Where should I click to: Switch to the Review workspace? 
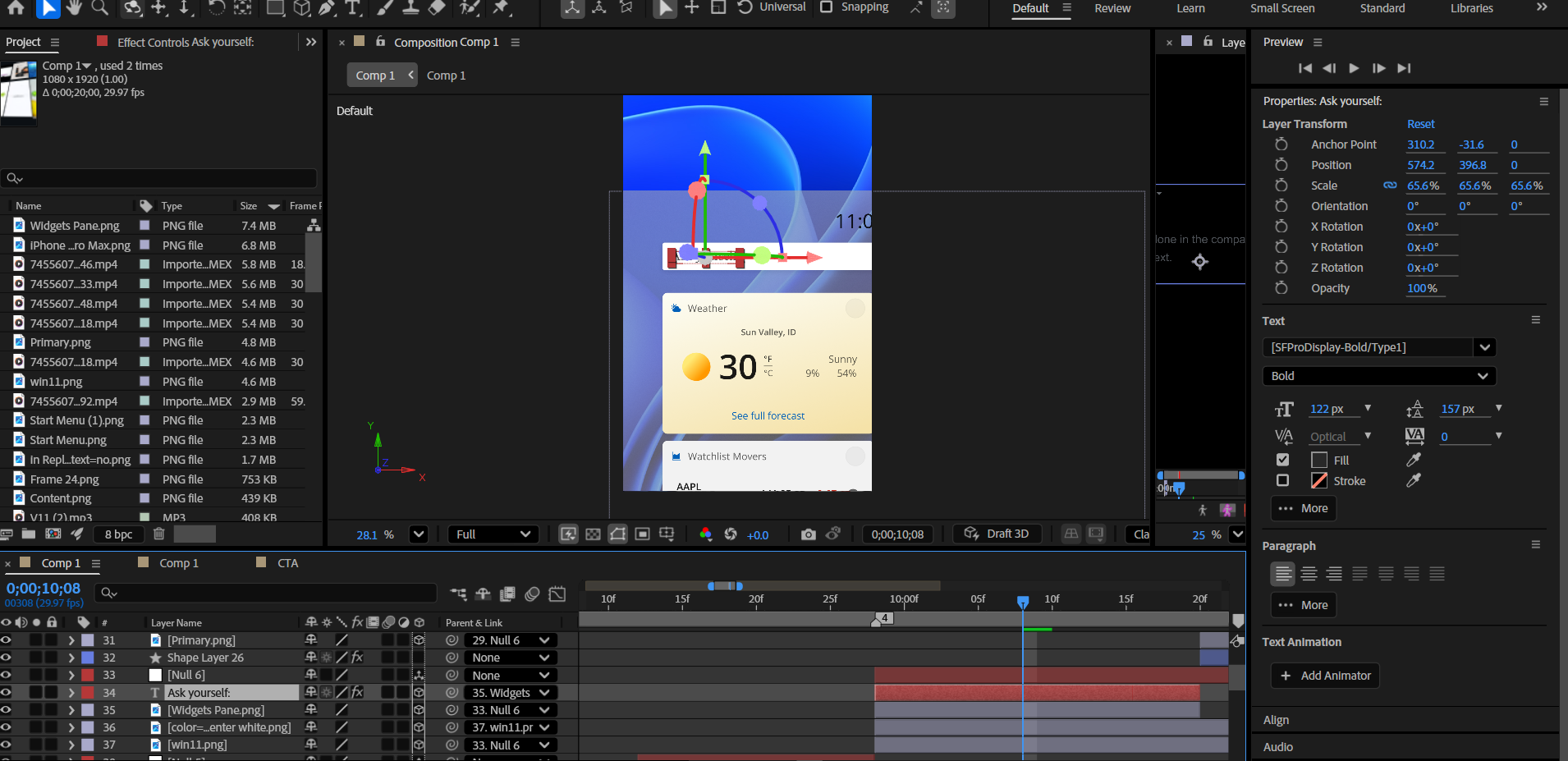pos(1112,8)
